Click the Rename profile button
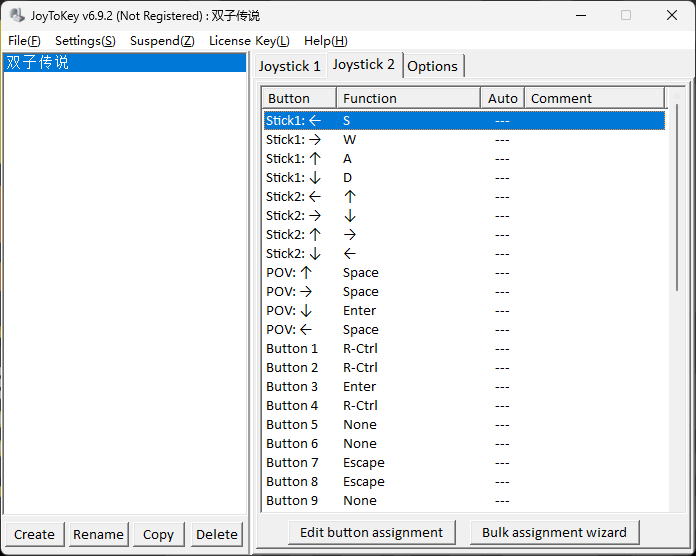The height and width of the screenshot is (556, 696). pyautogui.click(x=98, y=534)
